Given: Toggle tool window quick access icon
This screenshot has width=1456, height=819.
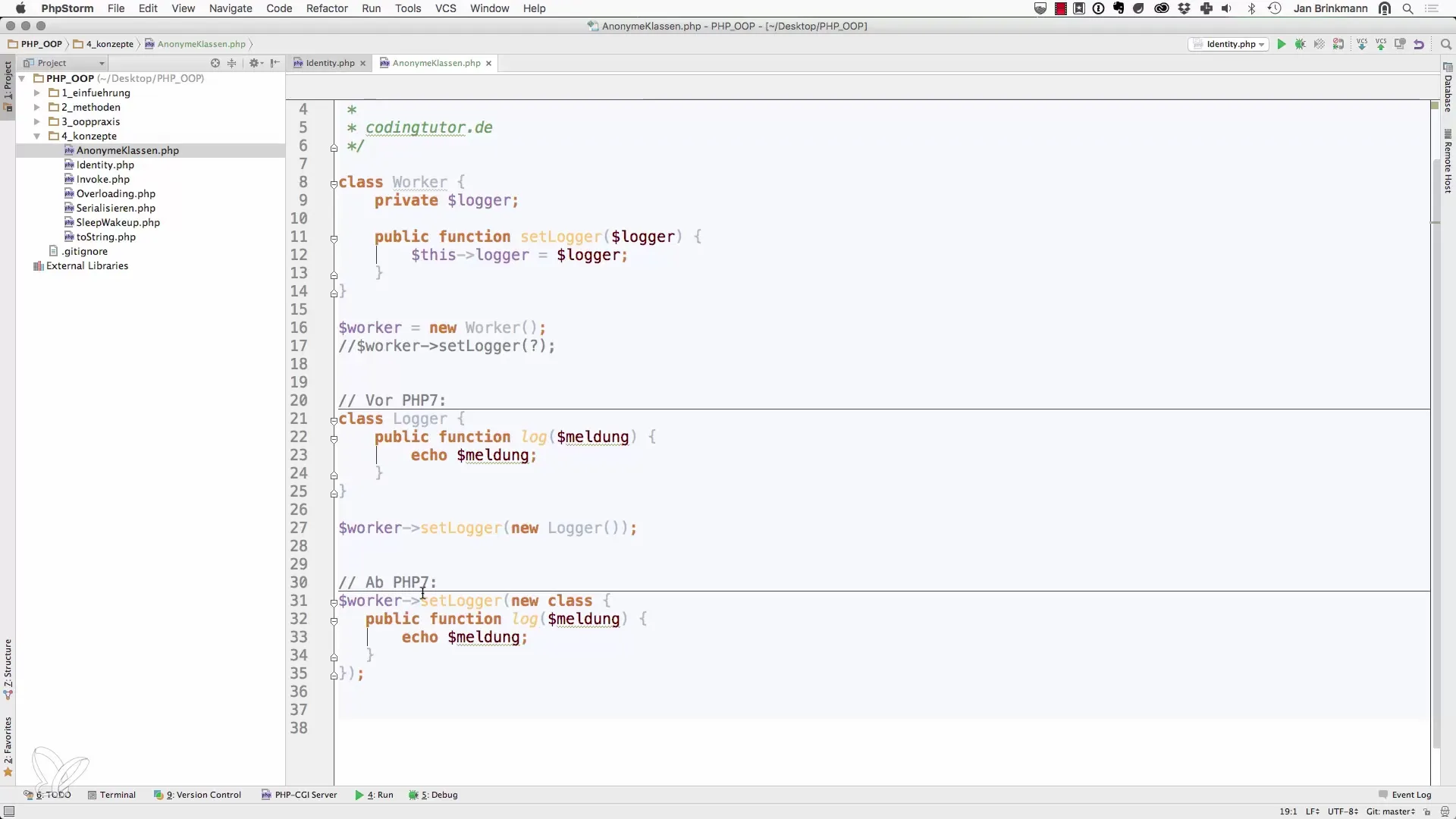Looking at the screenshot, I should pos(9,811).
